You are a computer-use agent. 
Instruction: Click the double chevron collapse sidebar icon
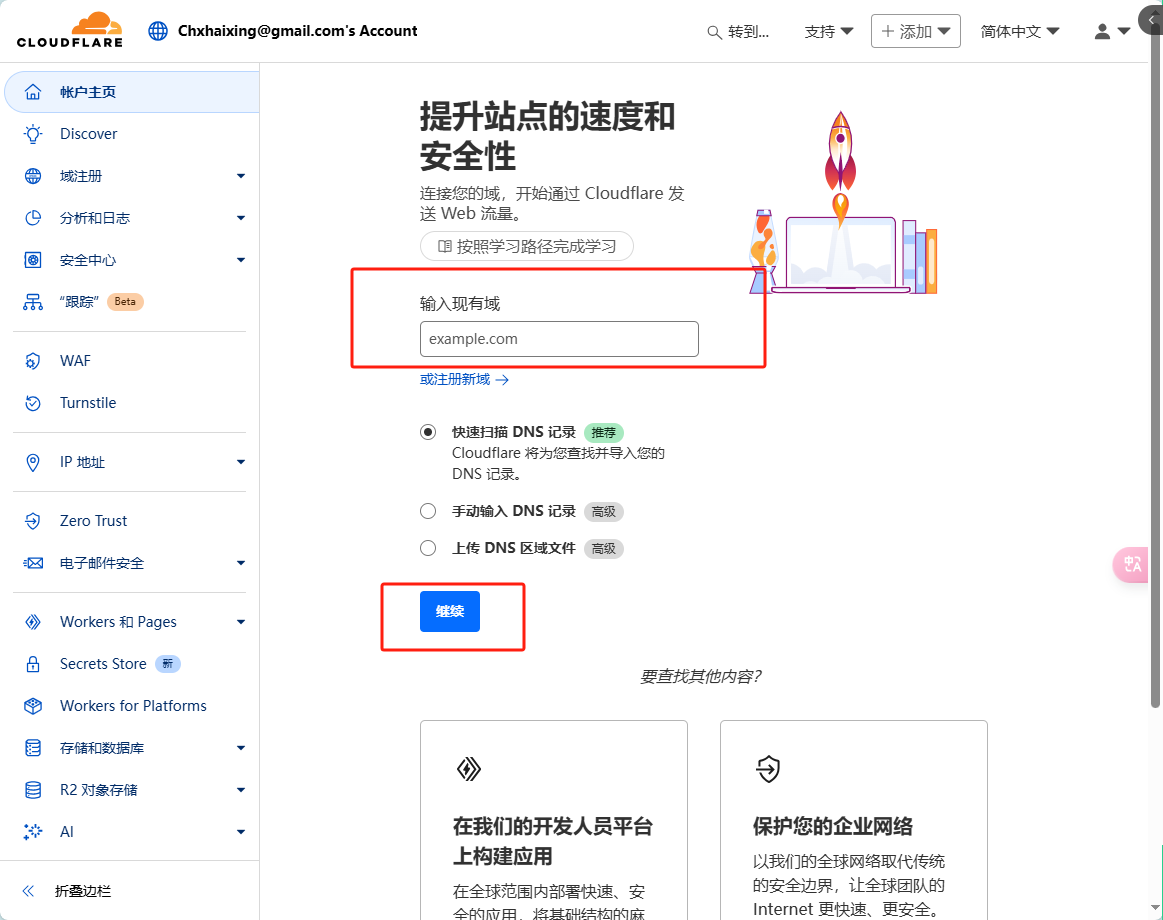tap(28, 891)
